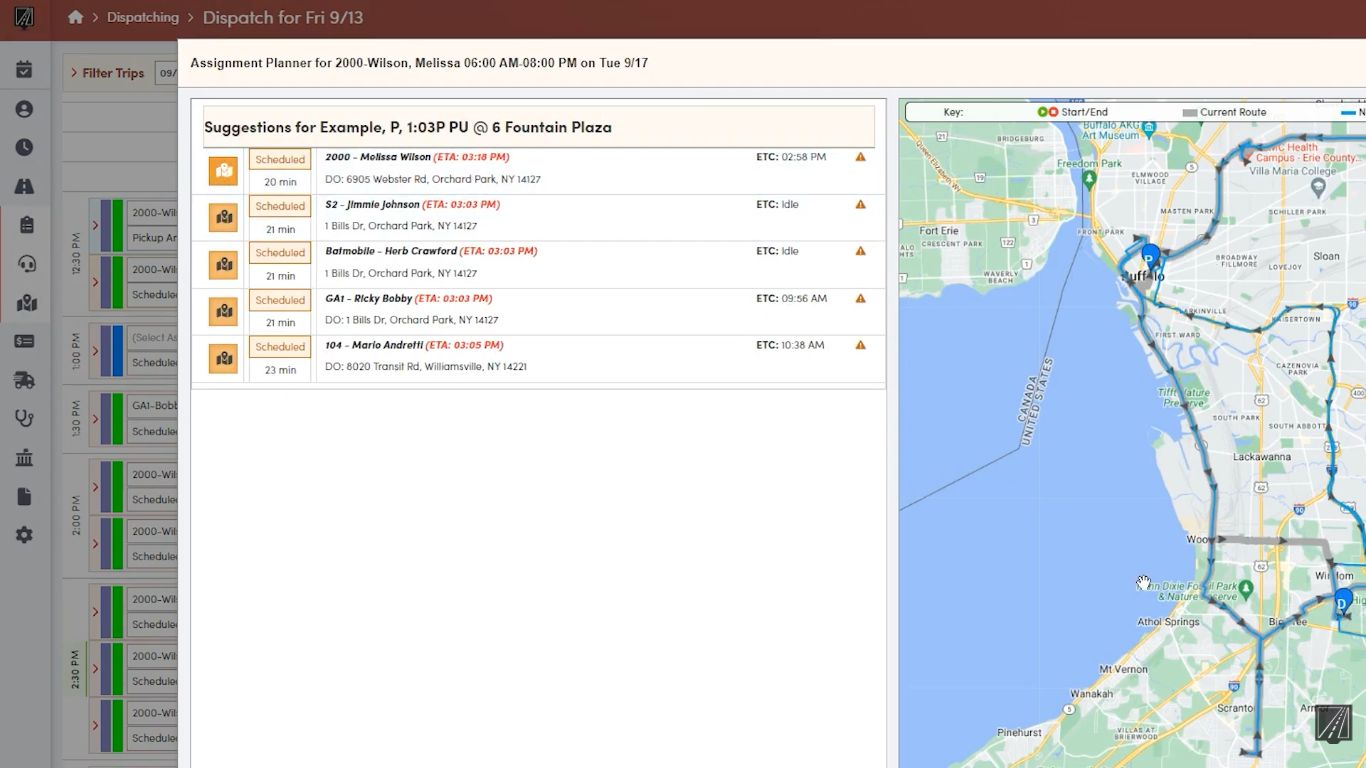Open the clock icon in the sidebar

click(24, 147)
